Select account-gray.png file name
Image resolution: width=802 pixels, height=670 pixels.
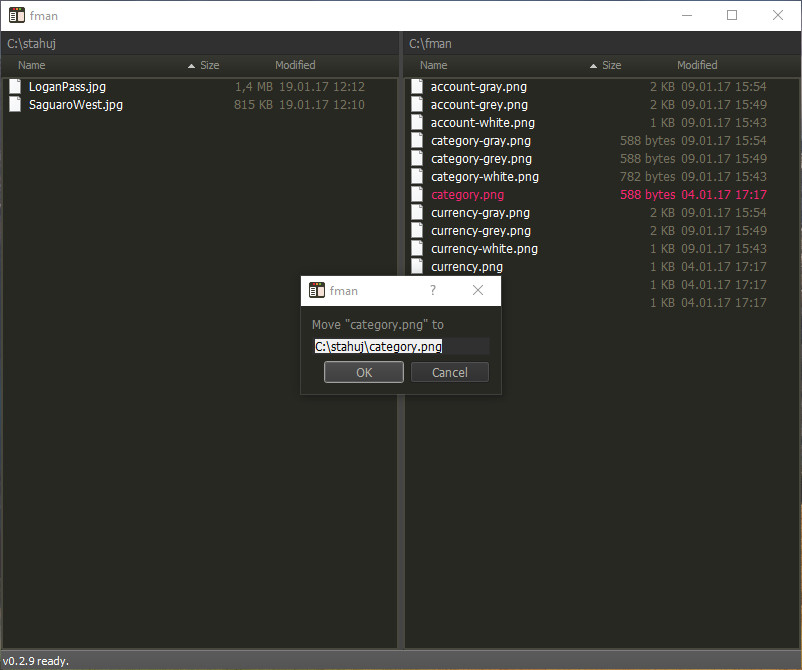479,87
